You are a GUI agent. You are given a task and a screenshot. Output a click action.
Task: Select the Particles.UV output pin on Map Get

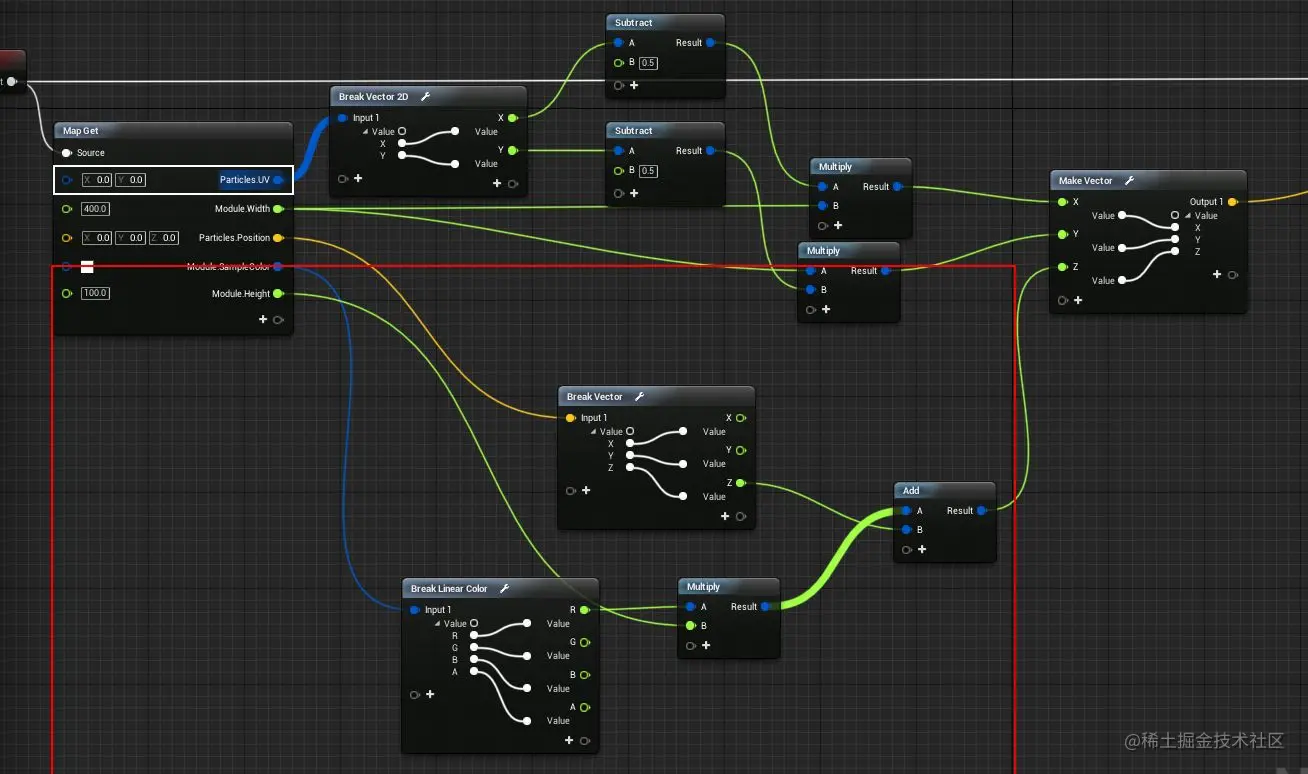(x=278, y=180)
